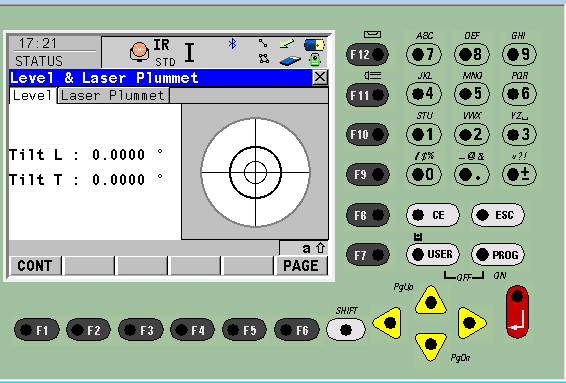Click the keypad digit 4 key
This screenshot has height=383, width=566.
tap(424, 94)
